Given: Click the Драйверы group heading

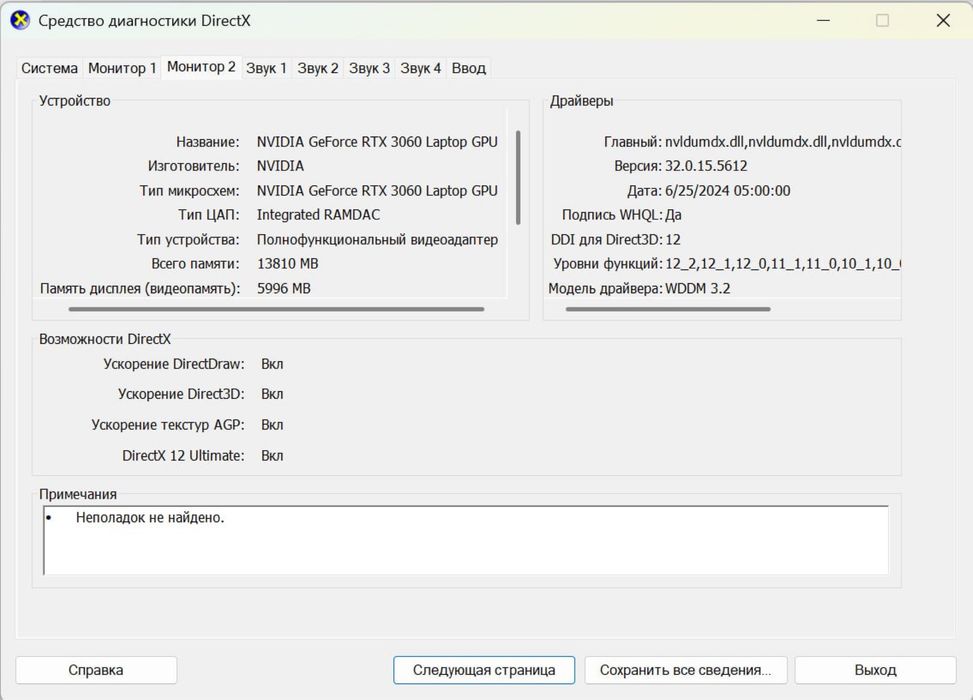Looking at the screenshot, I should click(581, 101).
